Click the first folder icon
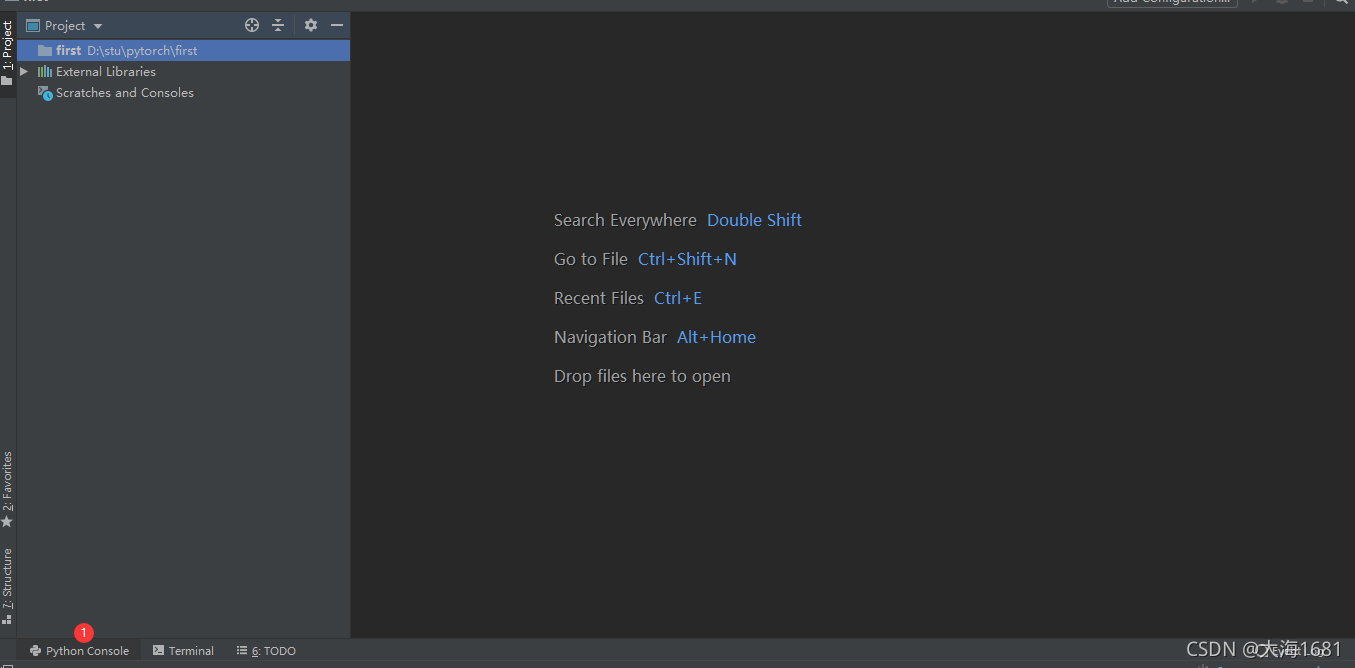 (x=44, y=50)
